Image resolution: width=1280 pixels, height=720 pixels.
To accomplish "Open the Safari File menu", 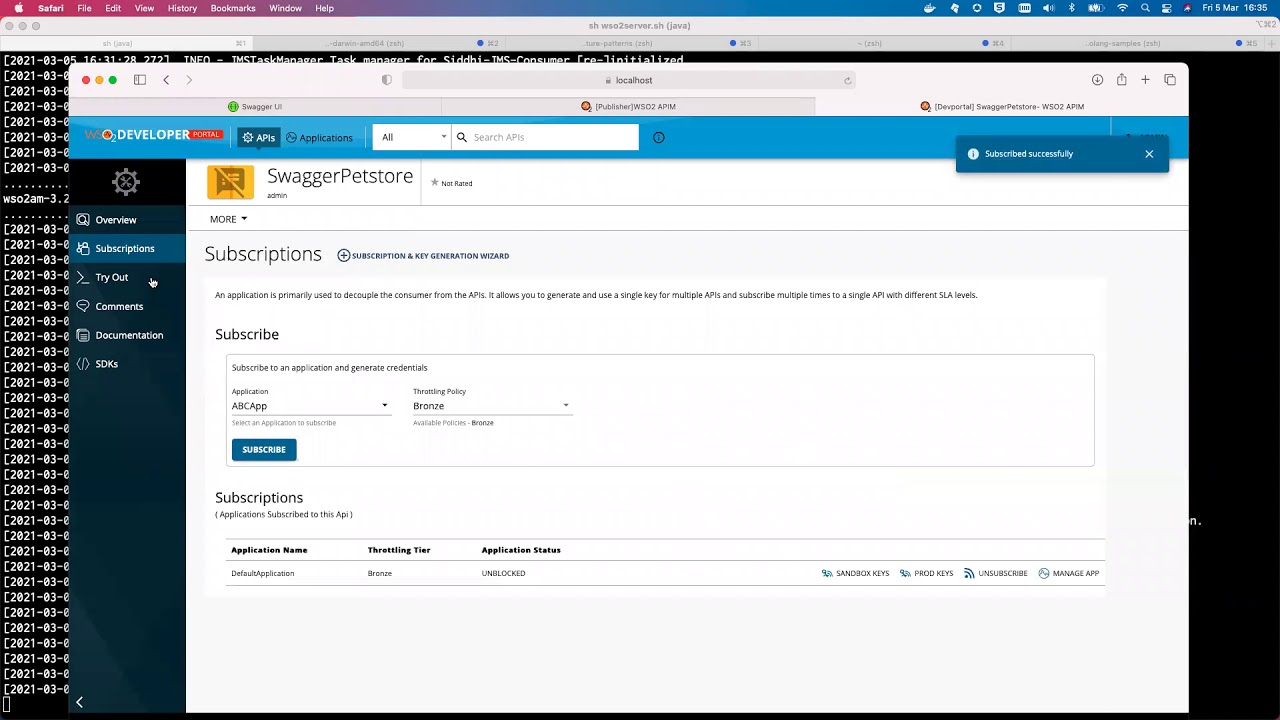I will (85, 8).
